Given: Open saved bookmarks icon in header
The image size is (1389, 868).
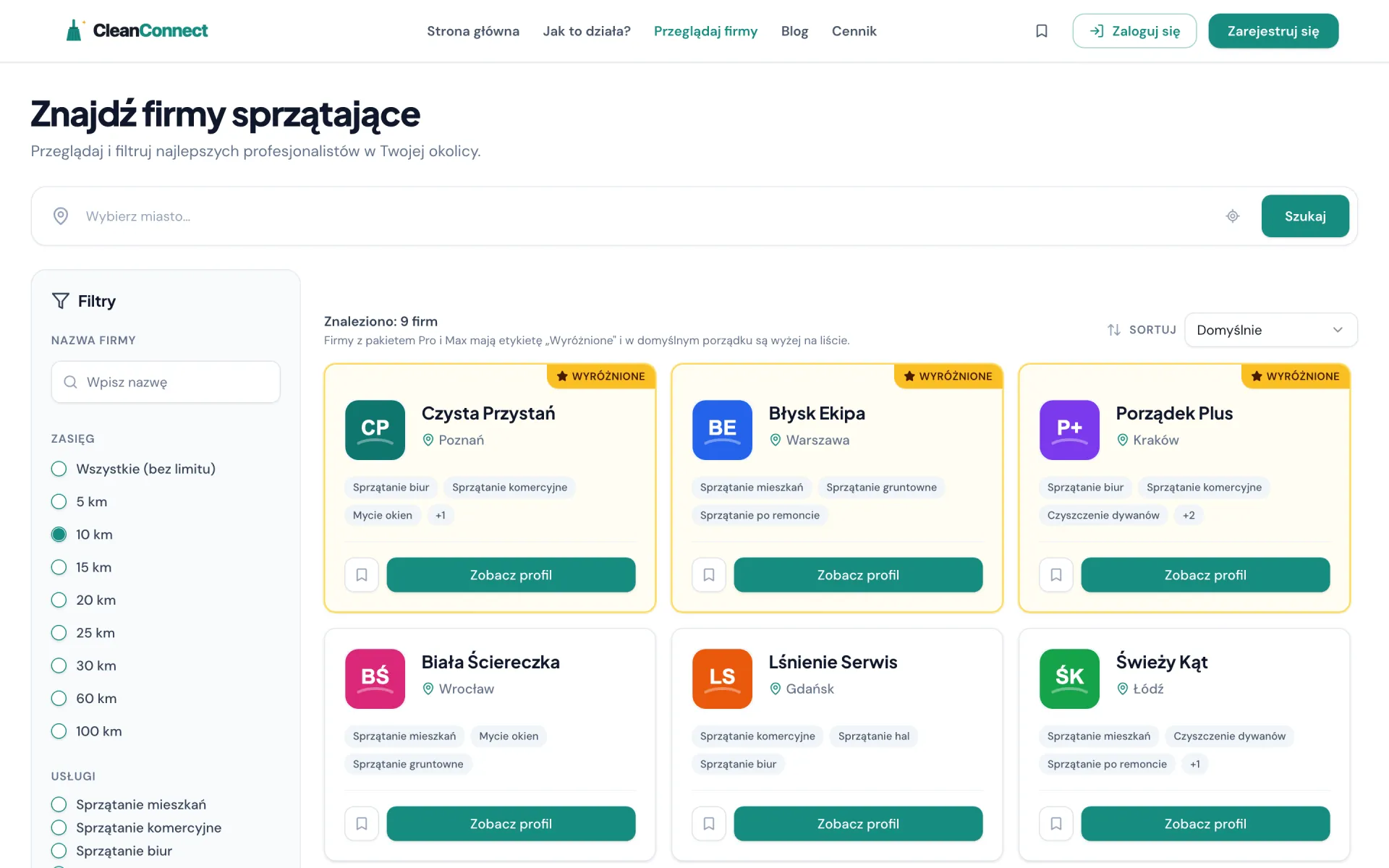Looking at the screenshot, I should click(x=1041, y=31).
